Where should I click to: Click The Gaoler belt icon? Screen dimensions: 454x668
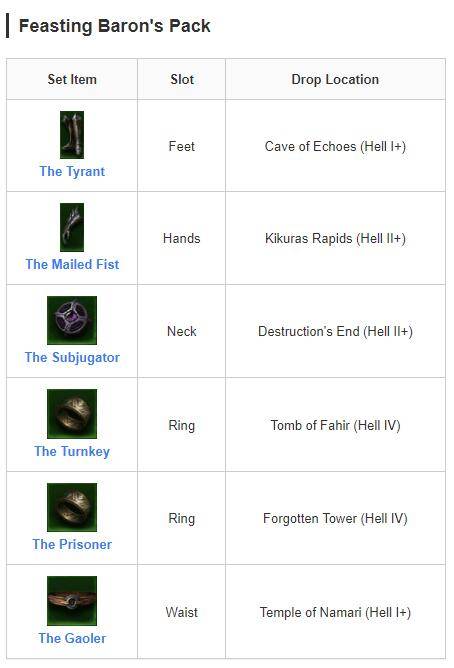point(72,601)
